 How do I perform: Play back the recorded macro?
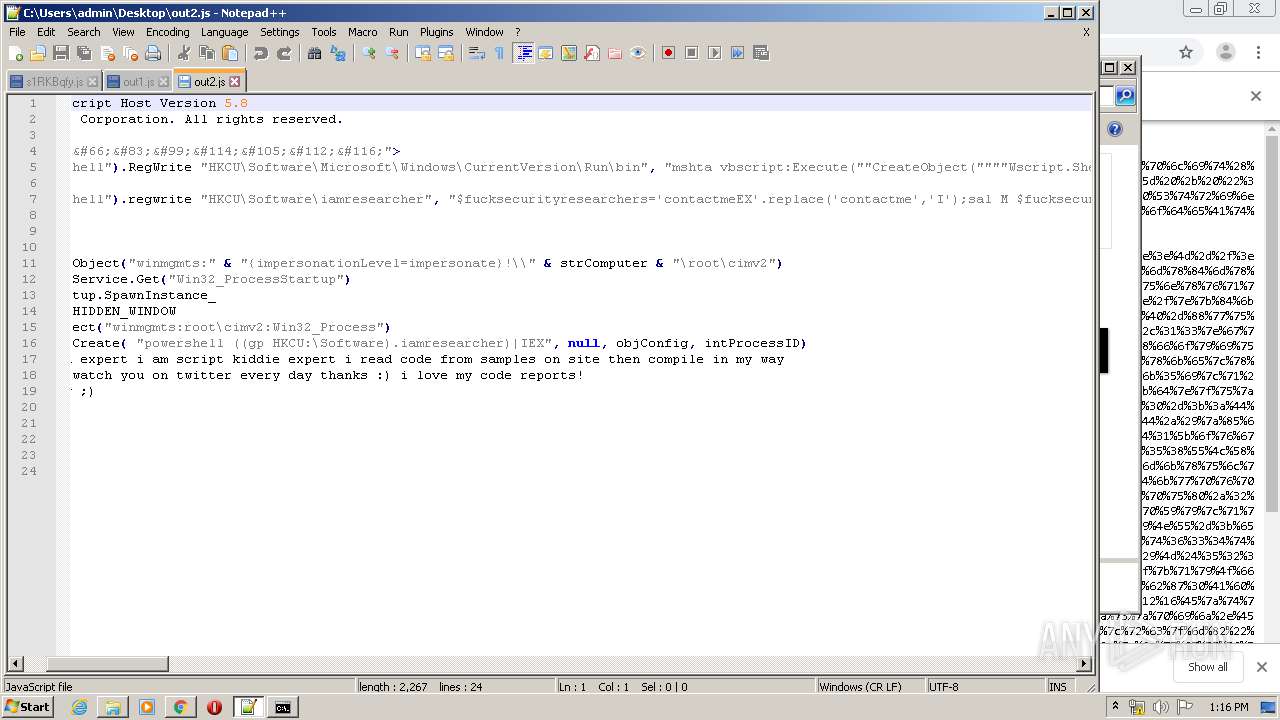point(714,53)
